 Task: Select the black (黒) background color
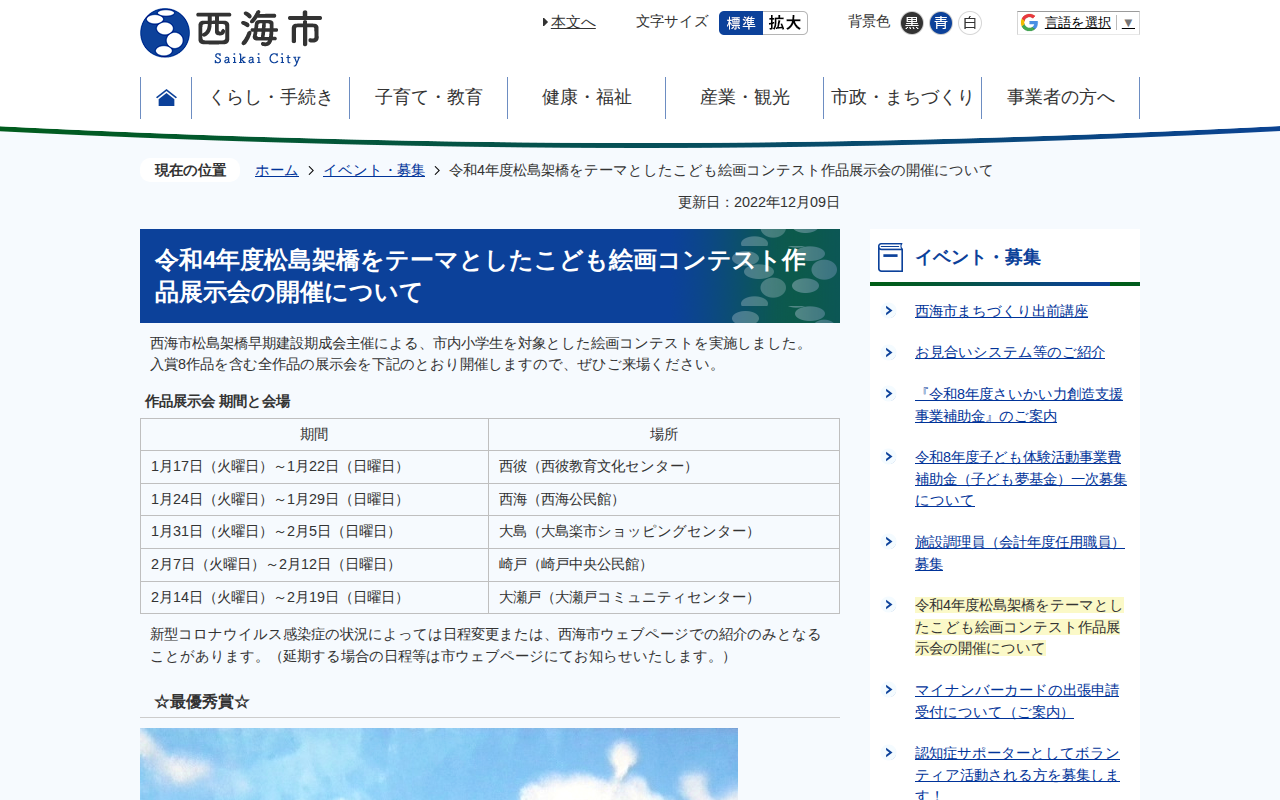(911, 23)
